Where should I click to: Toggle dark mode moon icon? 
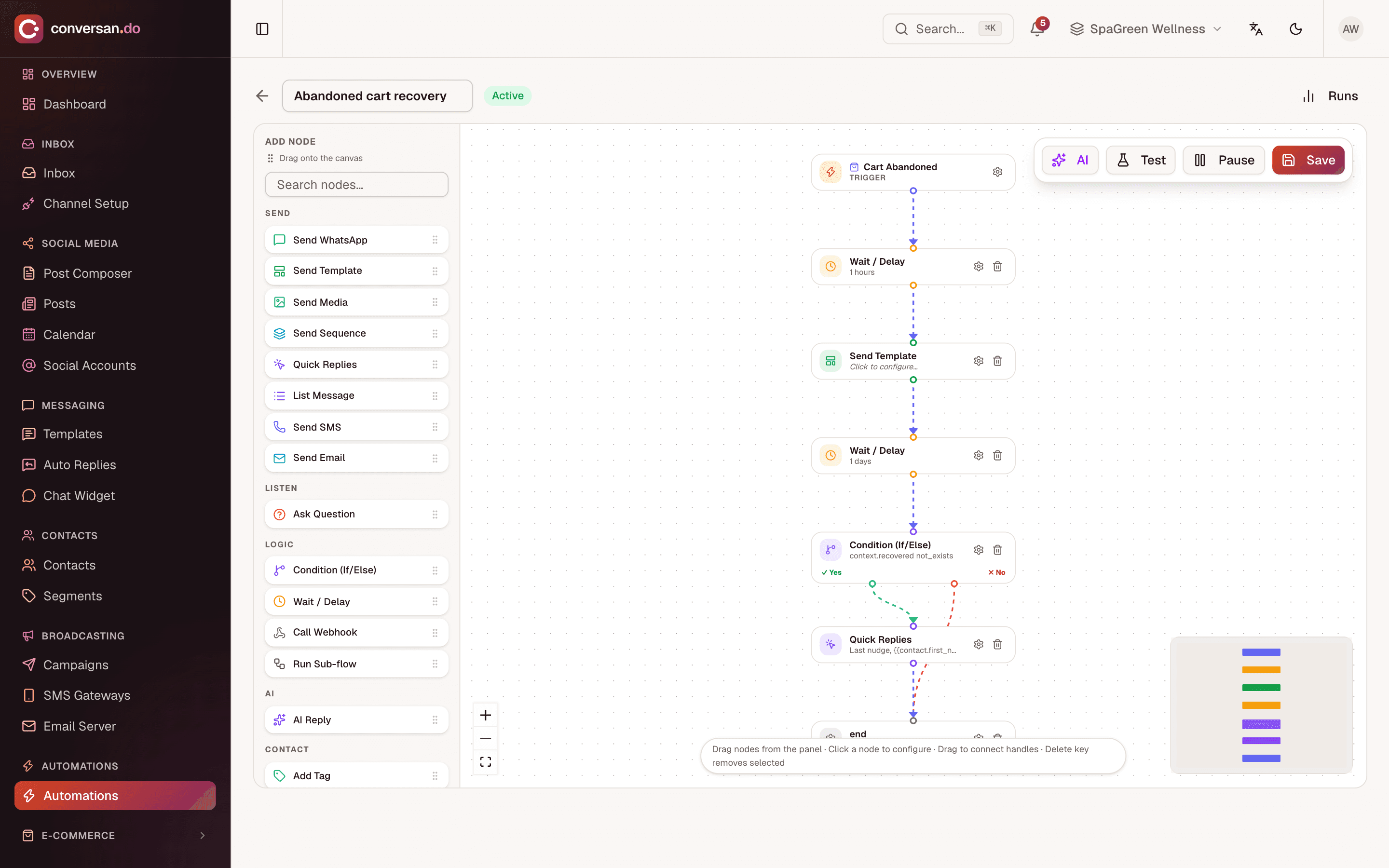(x=1295, y=29)
